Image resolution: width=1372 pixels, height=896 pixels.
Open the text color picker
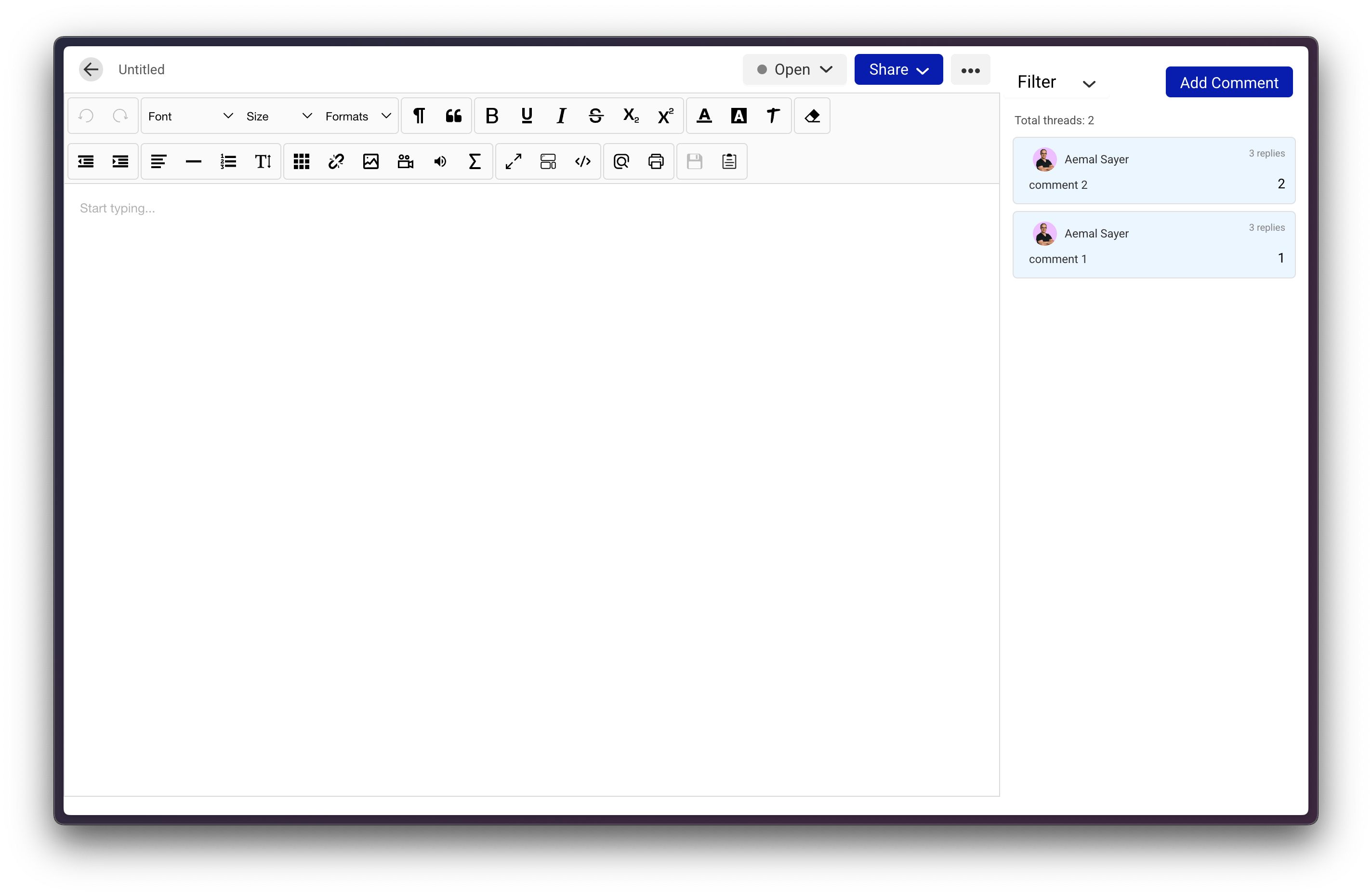(704, 117)
